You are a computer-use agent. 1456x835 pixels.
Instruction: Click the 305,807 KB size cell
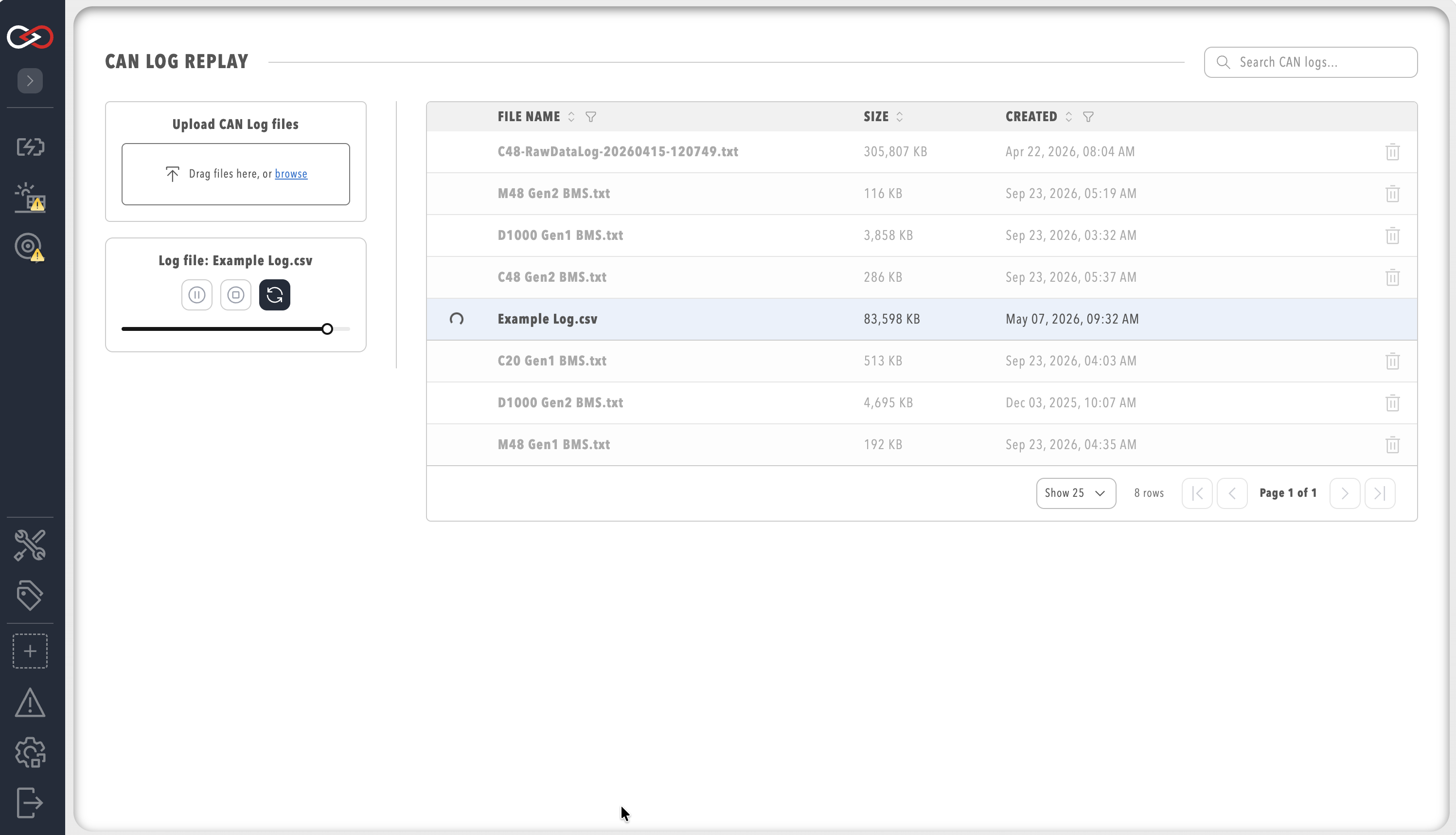pyautogui.click(x=895, y=151)
